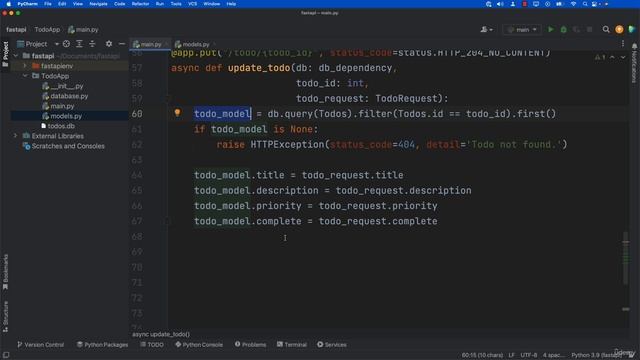This screenshot has height=360, width=640.
Task: Open the File menu
Action: (x=48, y=4)
